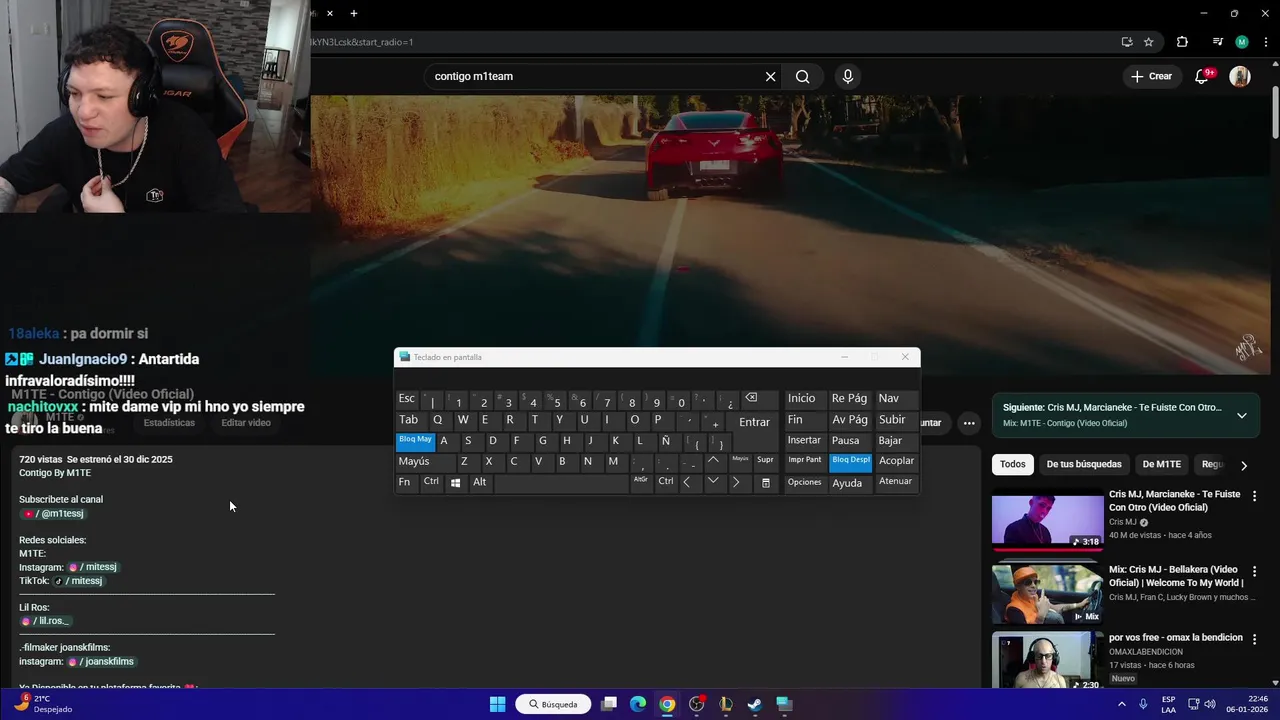Bookmark this page with the star icon

tap(1148, 42)
